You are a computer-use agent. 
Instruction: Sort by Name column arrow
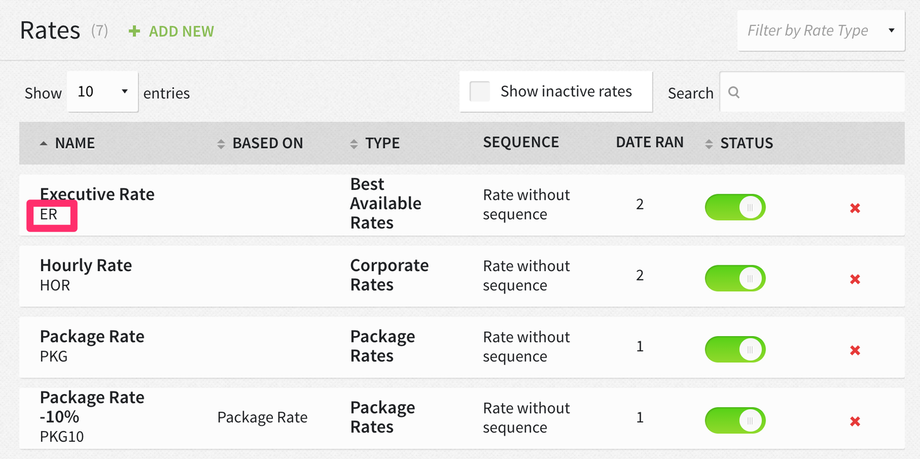(x=43, y=144)
